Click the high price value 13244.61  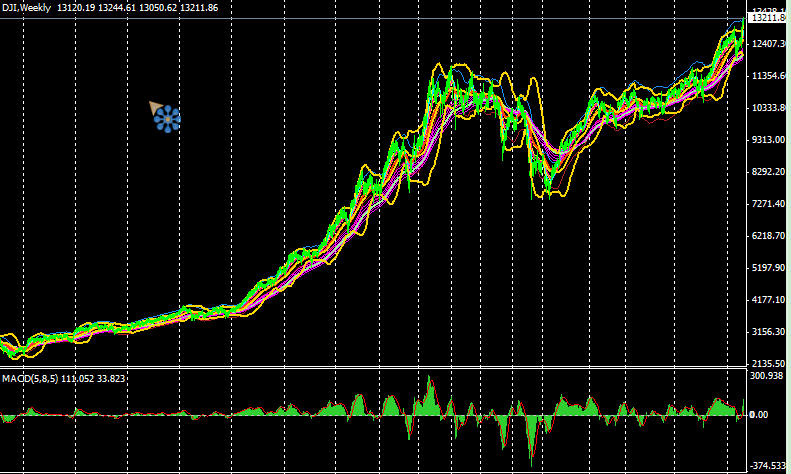(x=117, y=8)
